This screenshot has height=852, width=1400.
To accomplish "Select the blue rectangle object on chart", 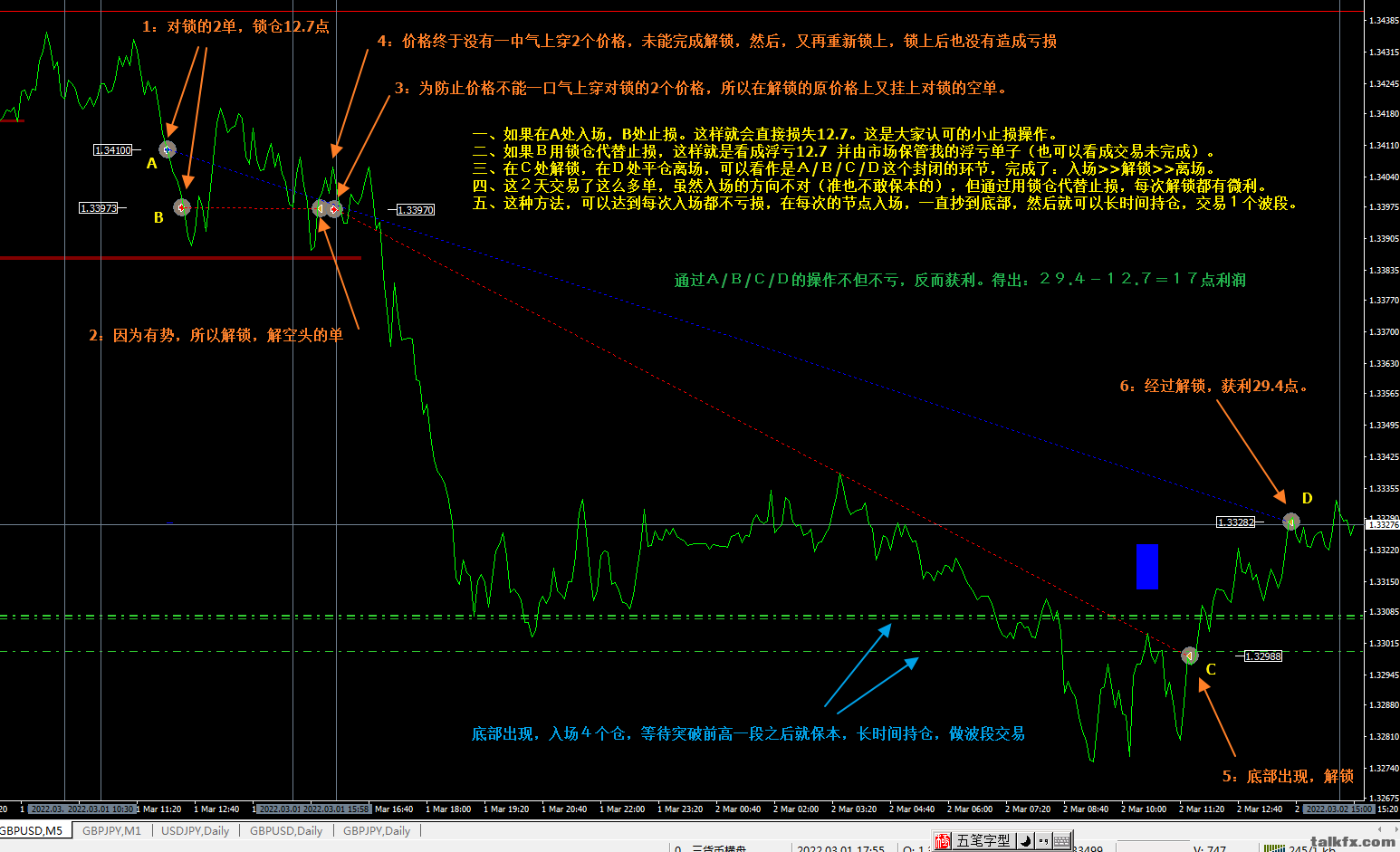I will 1147,567.
